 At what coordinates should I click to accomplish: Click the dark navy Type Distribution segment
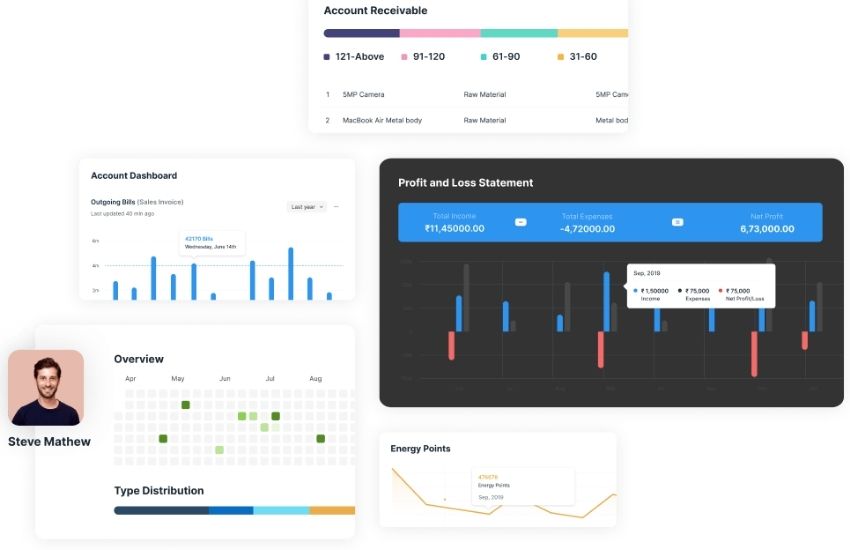162,510
